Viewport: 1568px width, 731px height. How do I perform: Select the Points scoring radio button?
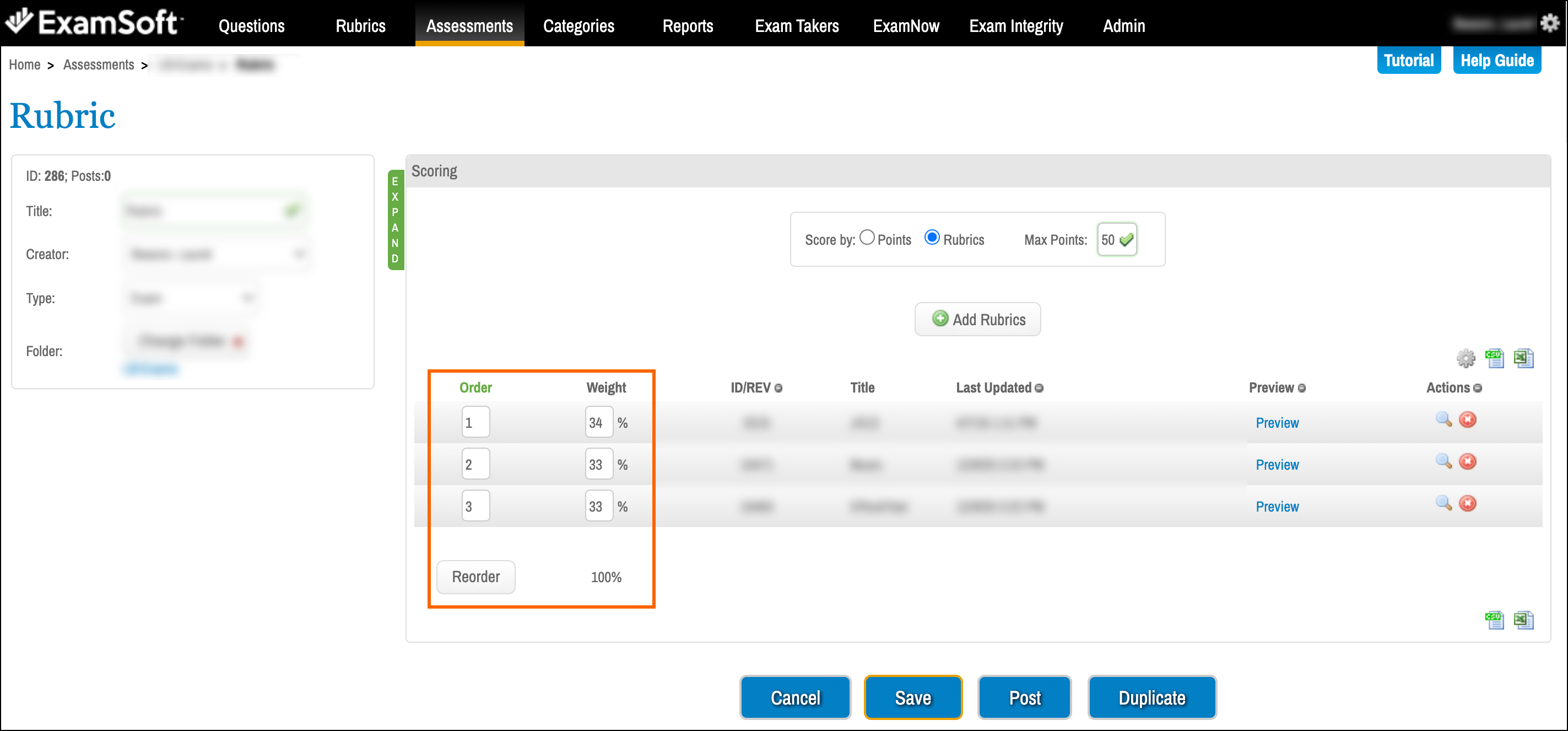pos(867,238)
